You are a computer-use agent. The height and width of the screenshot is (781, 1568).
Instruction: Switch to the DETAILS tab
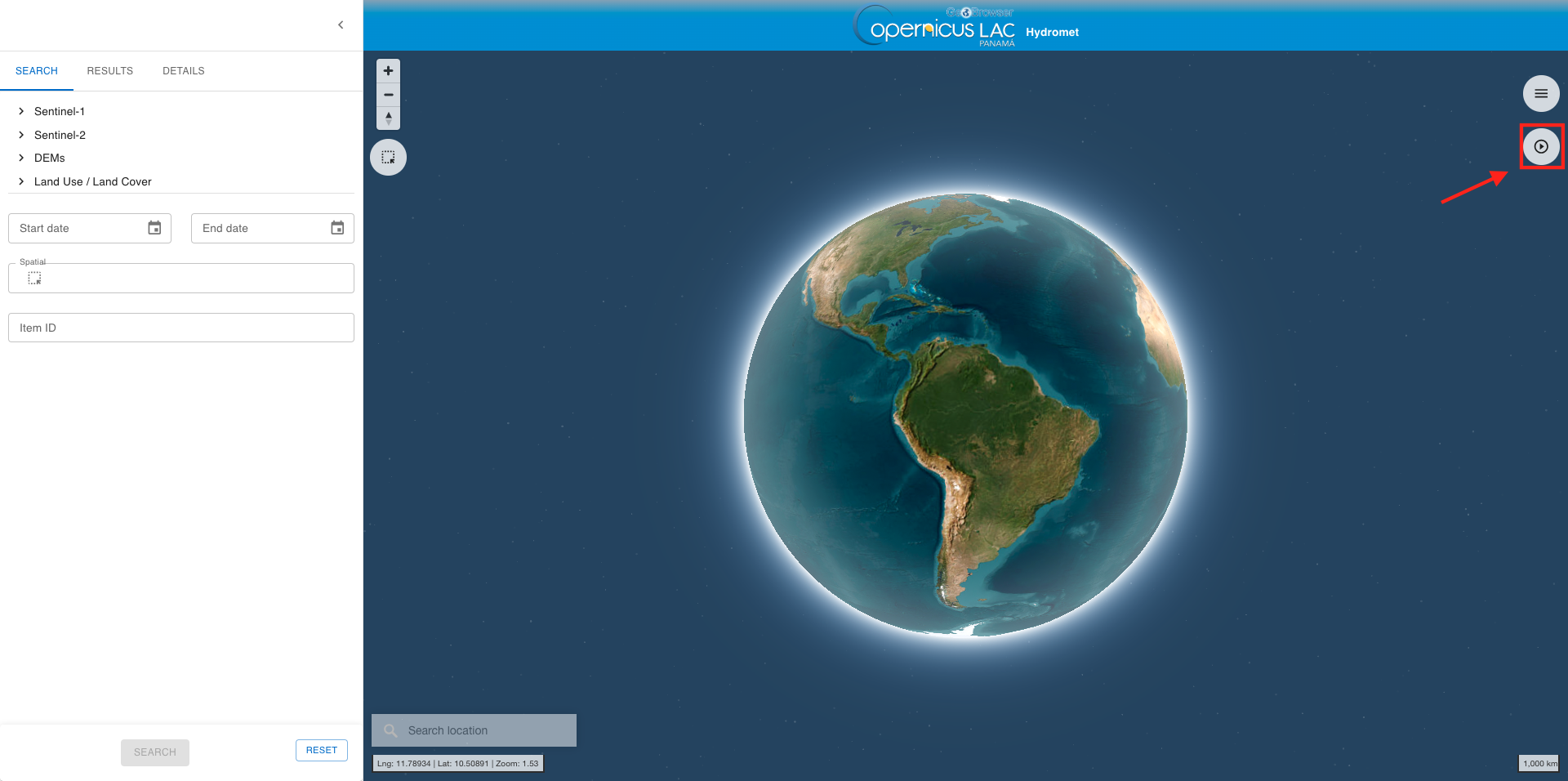pos(183,71)
